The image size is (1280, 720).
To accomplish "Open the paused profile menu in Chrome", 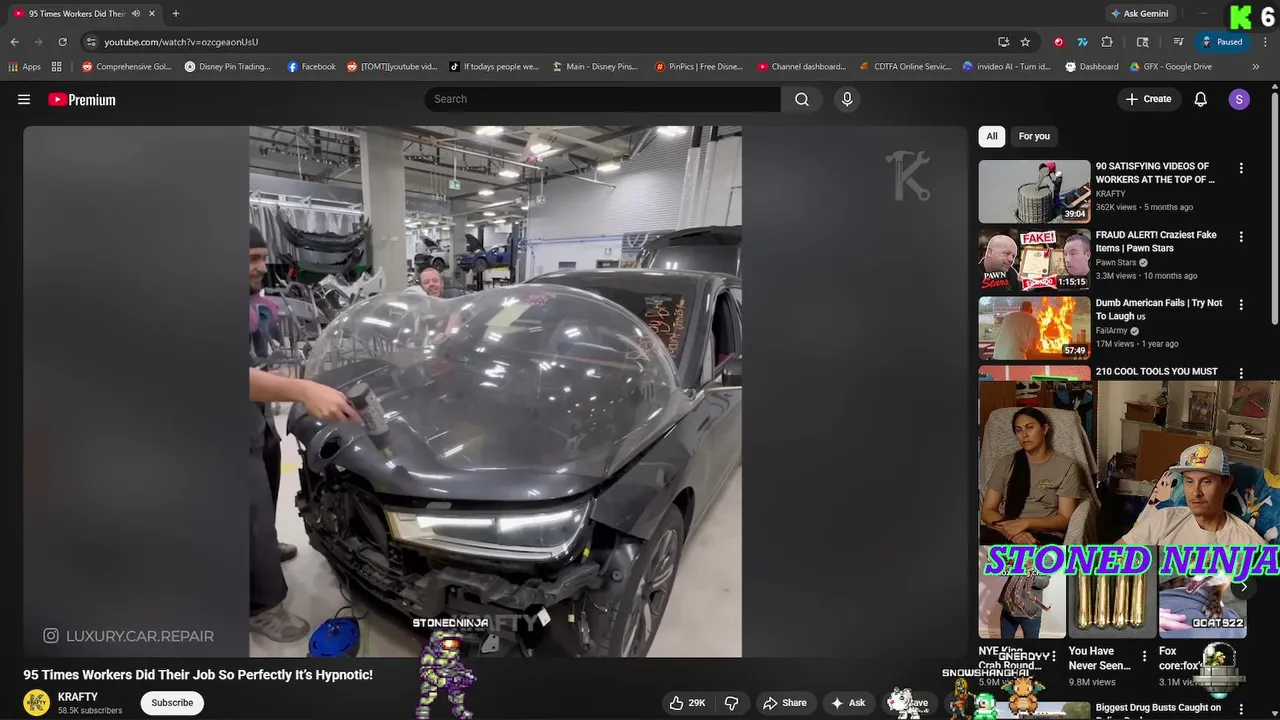I will (x=1222, y=42).
